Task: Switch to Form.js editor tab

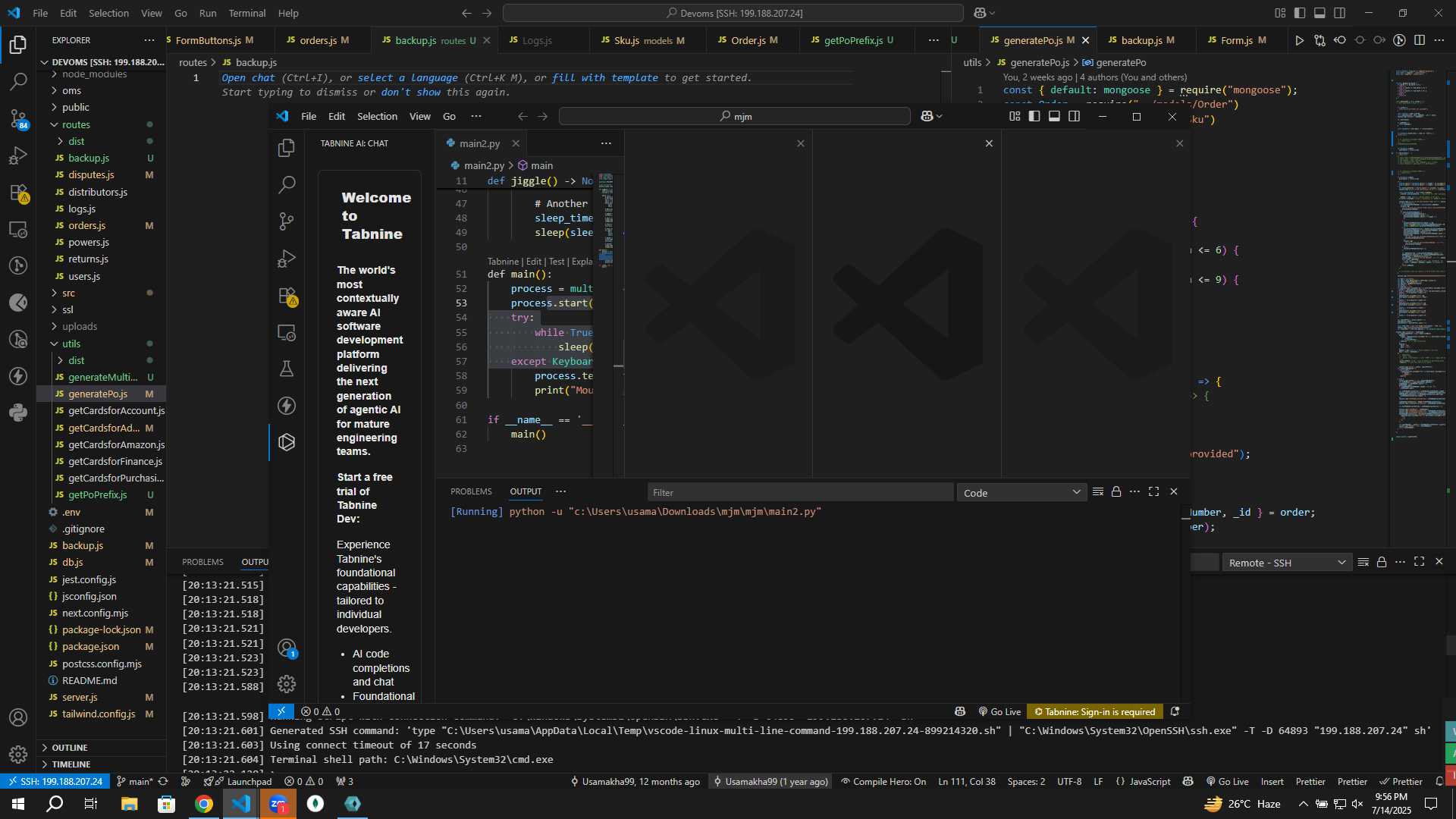Action: coord(1236,40)
